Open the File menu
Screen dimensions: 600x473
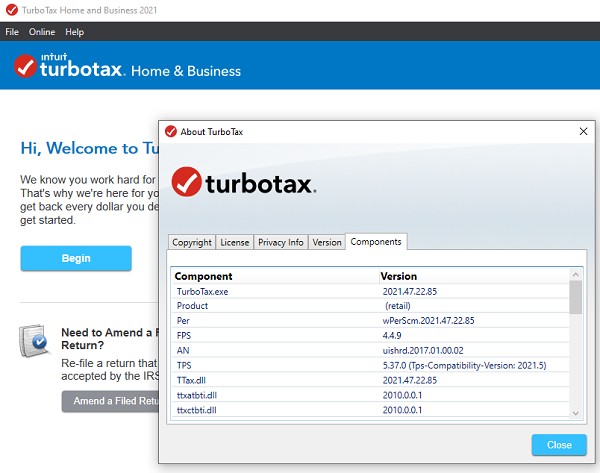12,32
